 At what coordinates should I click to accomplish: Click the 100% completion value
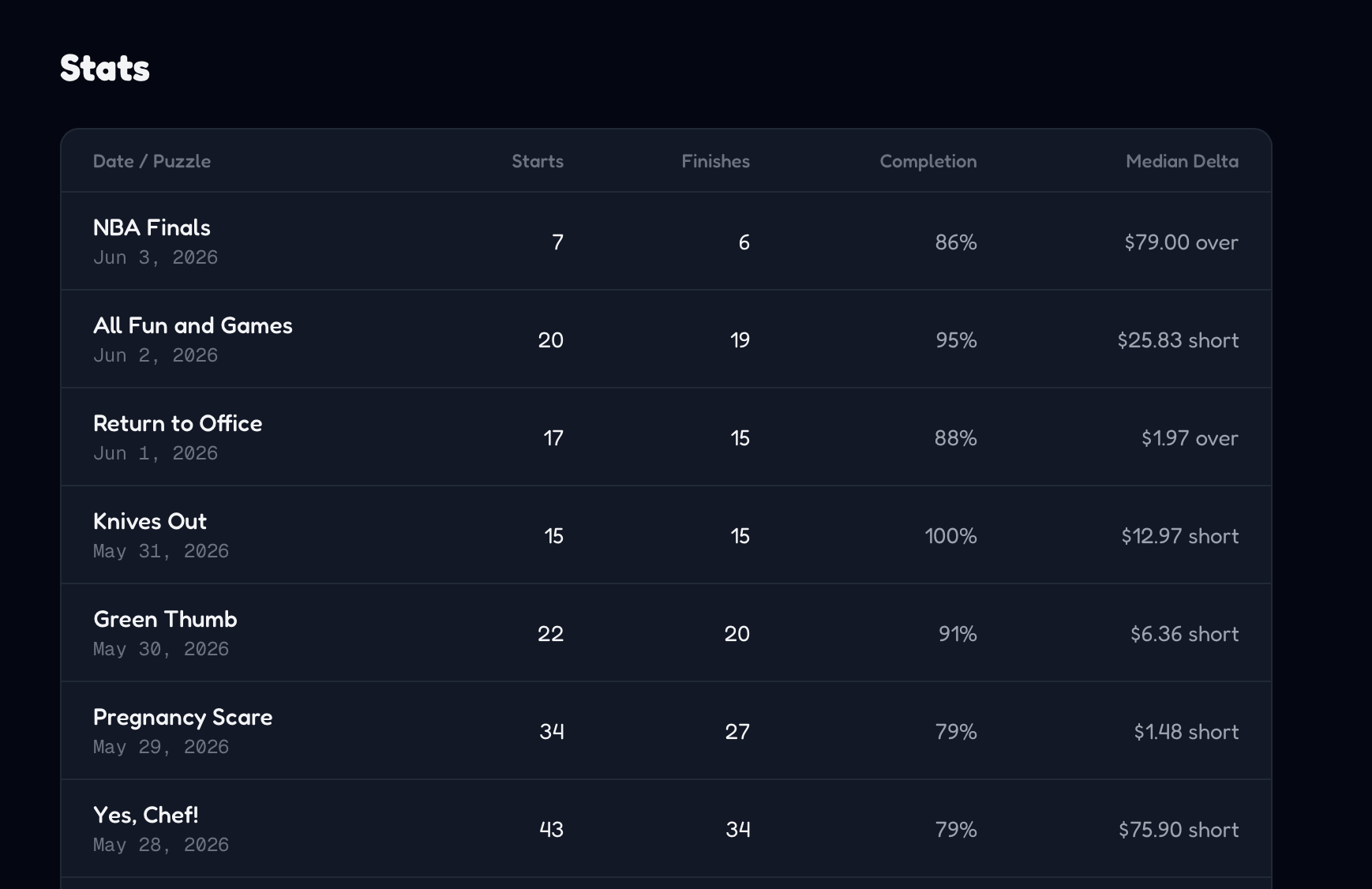pos(950,536)
